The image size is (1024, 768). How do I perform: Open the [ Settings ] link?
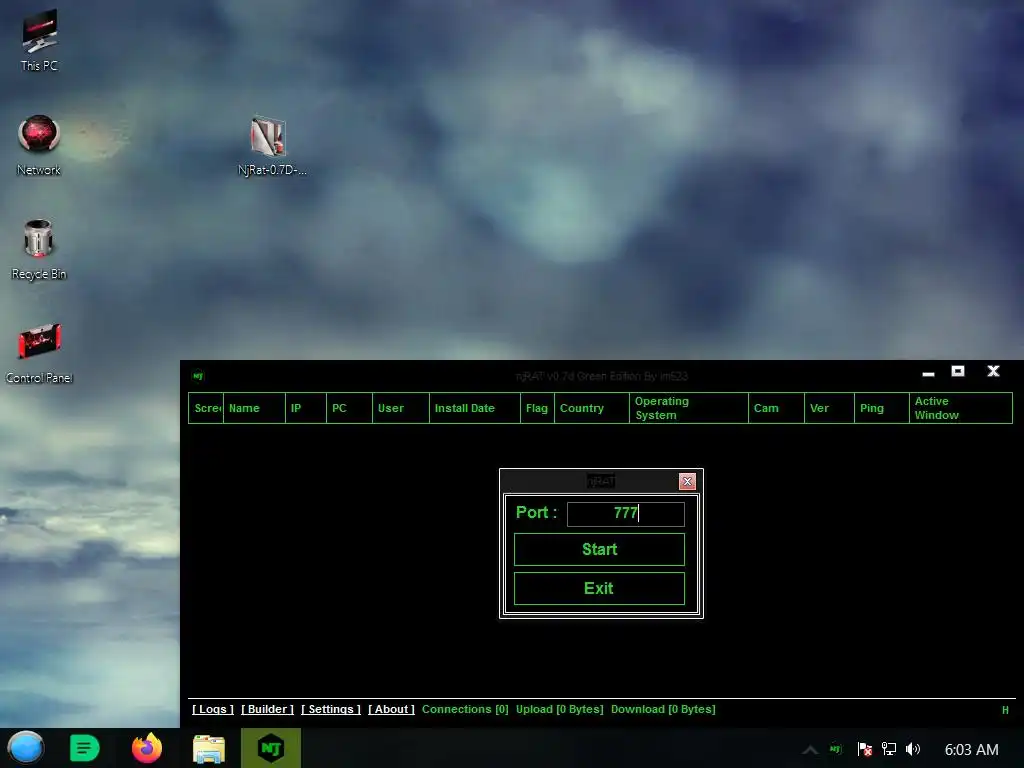330,709
